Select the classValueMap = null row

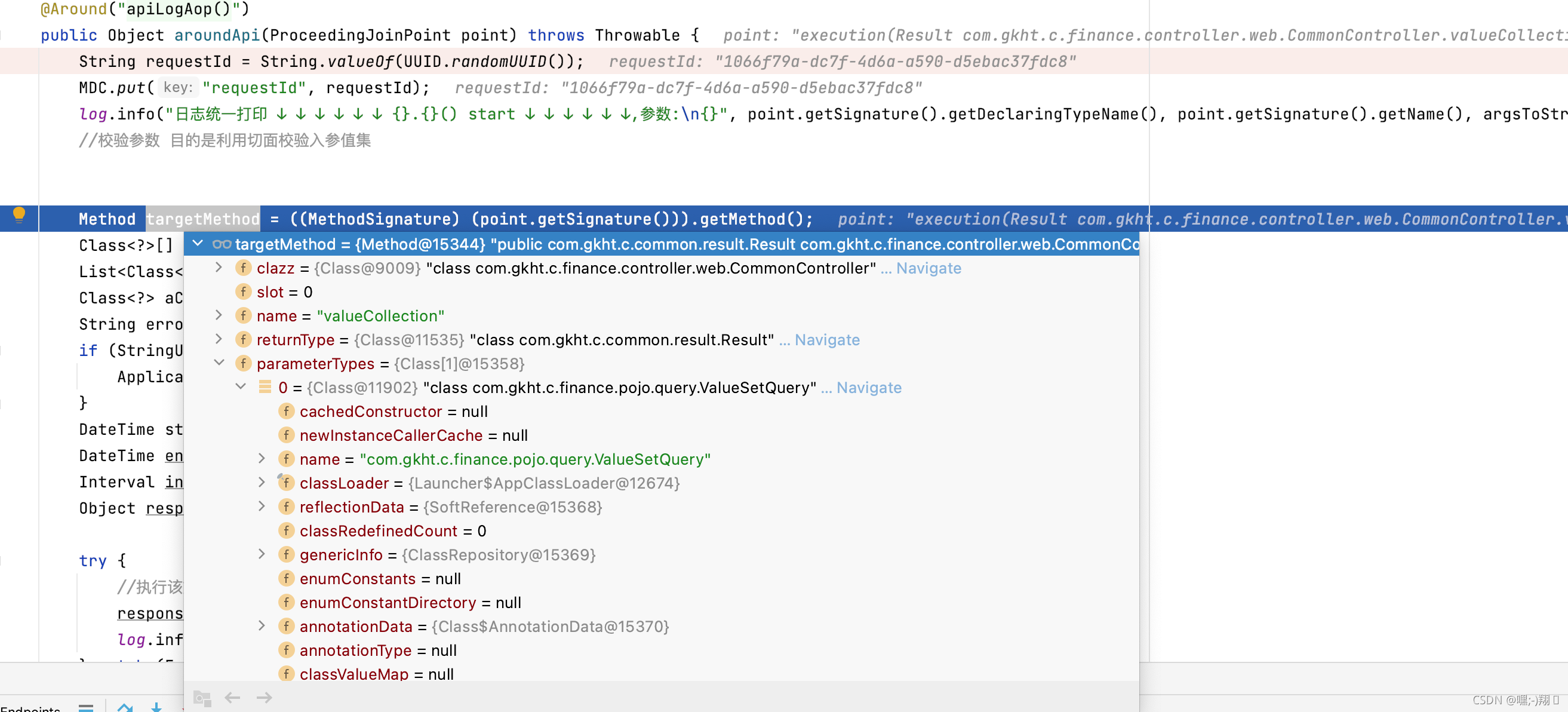pyautogui.click(x=661, y=674)
